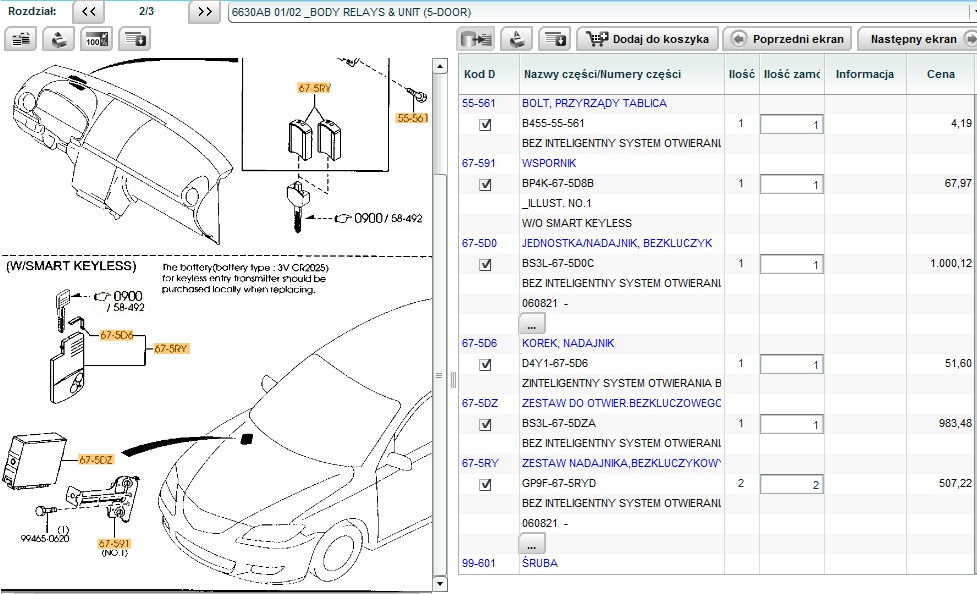
Task: Click order quantity field for B455-55-561
Action: [791, 124]
